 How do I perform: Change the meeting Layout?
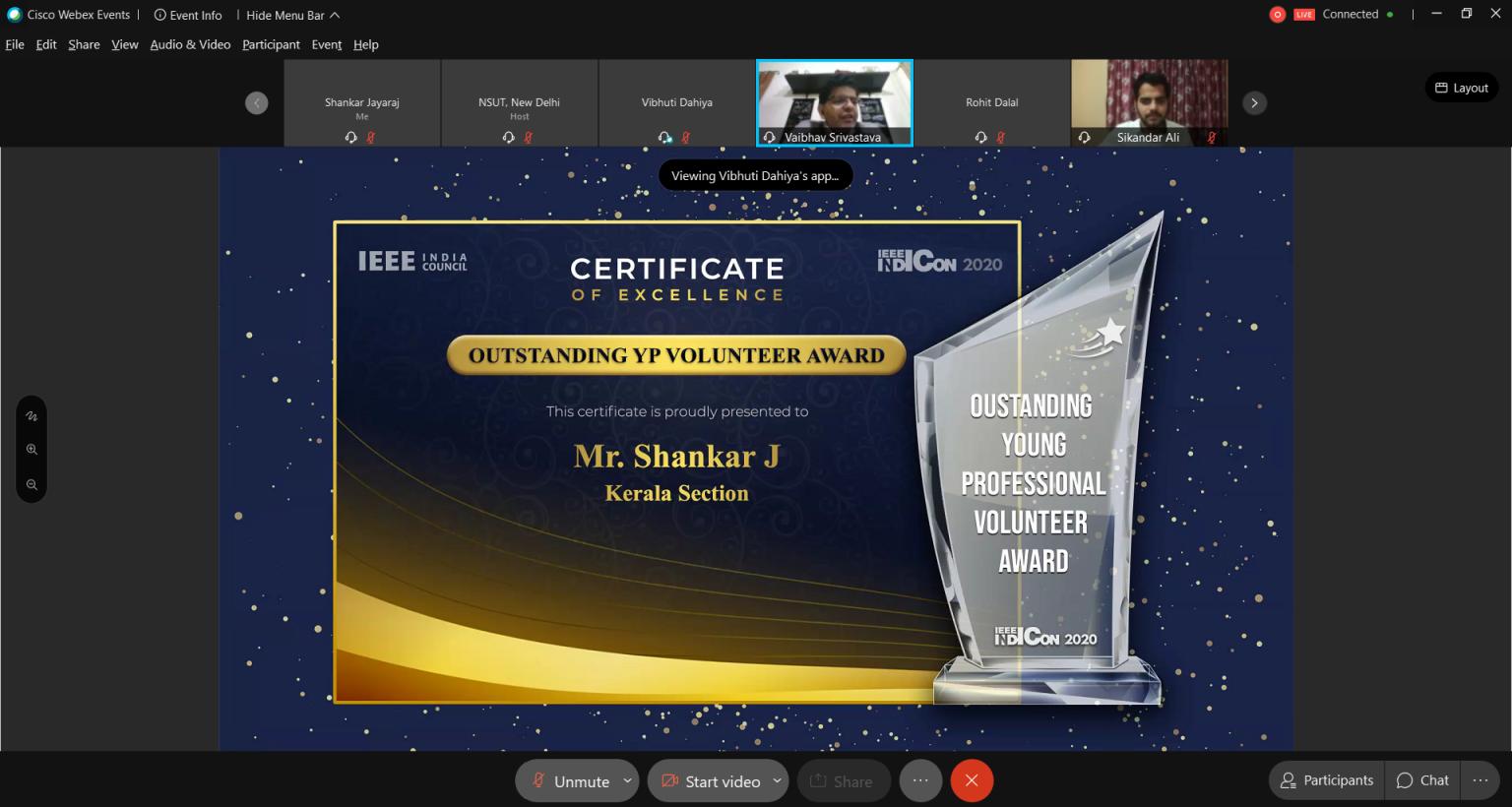[1462, 87]
